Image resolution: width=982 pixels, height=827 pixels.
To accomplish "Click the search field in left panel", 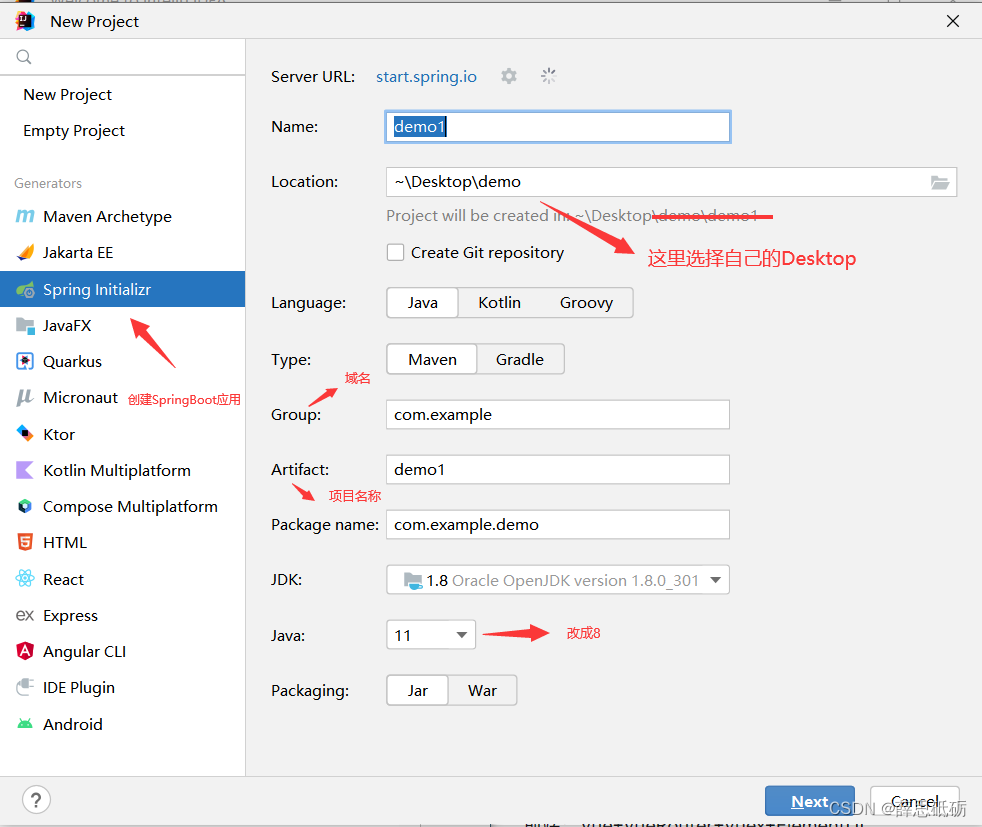I will (122, 57).
